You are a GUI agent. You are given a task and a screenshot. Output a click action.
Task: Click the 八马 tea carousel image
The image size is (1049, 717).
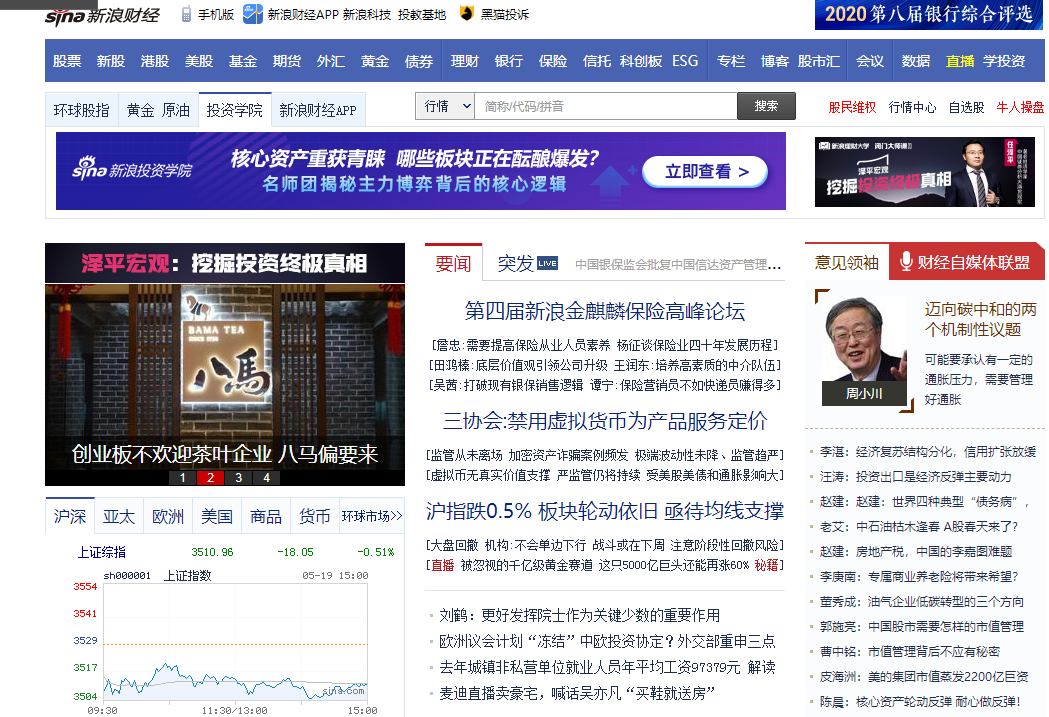(x=225, y=385)
